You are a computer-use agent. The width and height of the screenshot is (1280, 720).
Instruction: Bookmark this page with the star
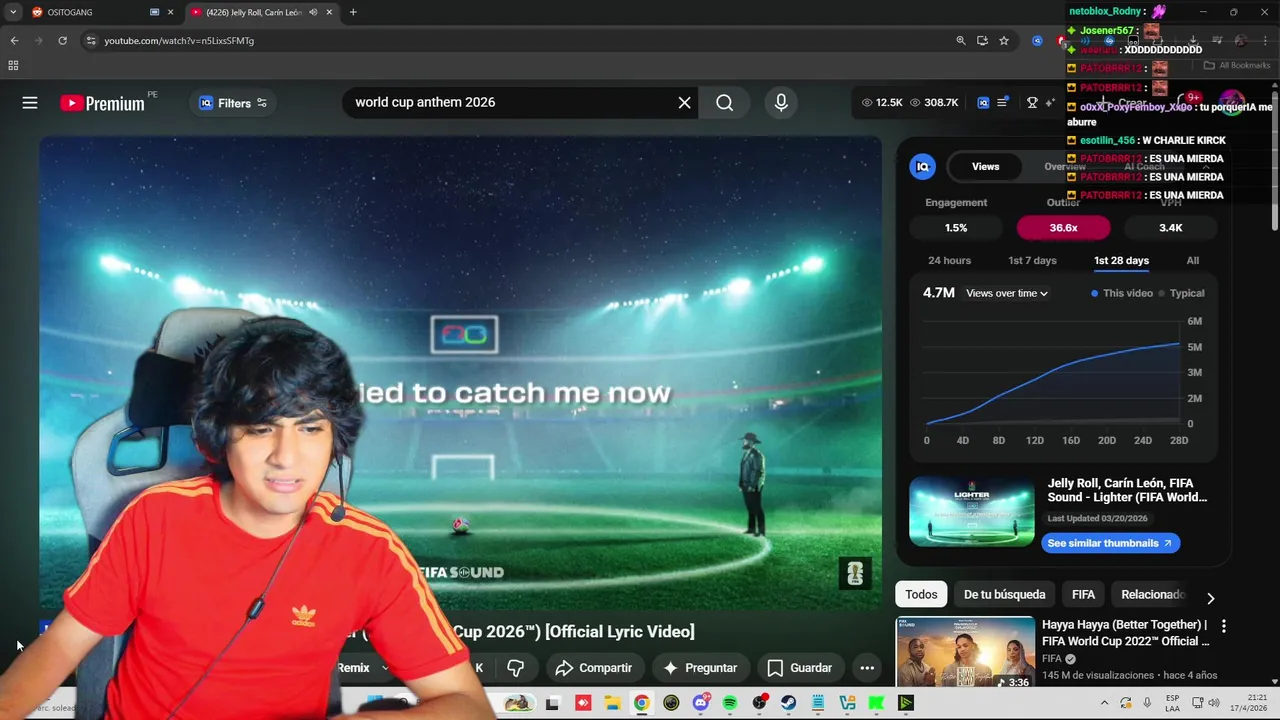tap(1004, 41)
